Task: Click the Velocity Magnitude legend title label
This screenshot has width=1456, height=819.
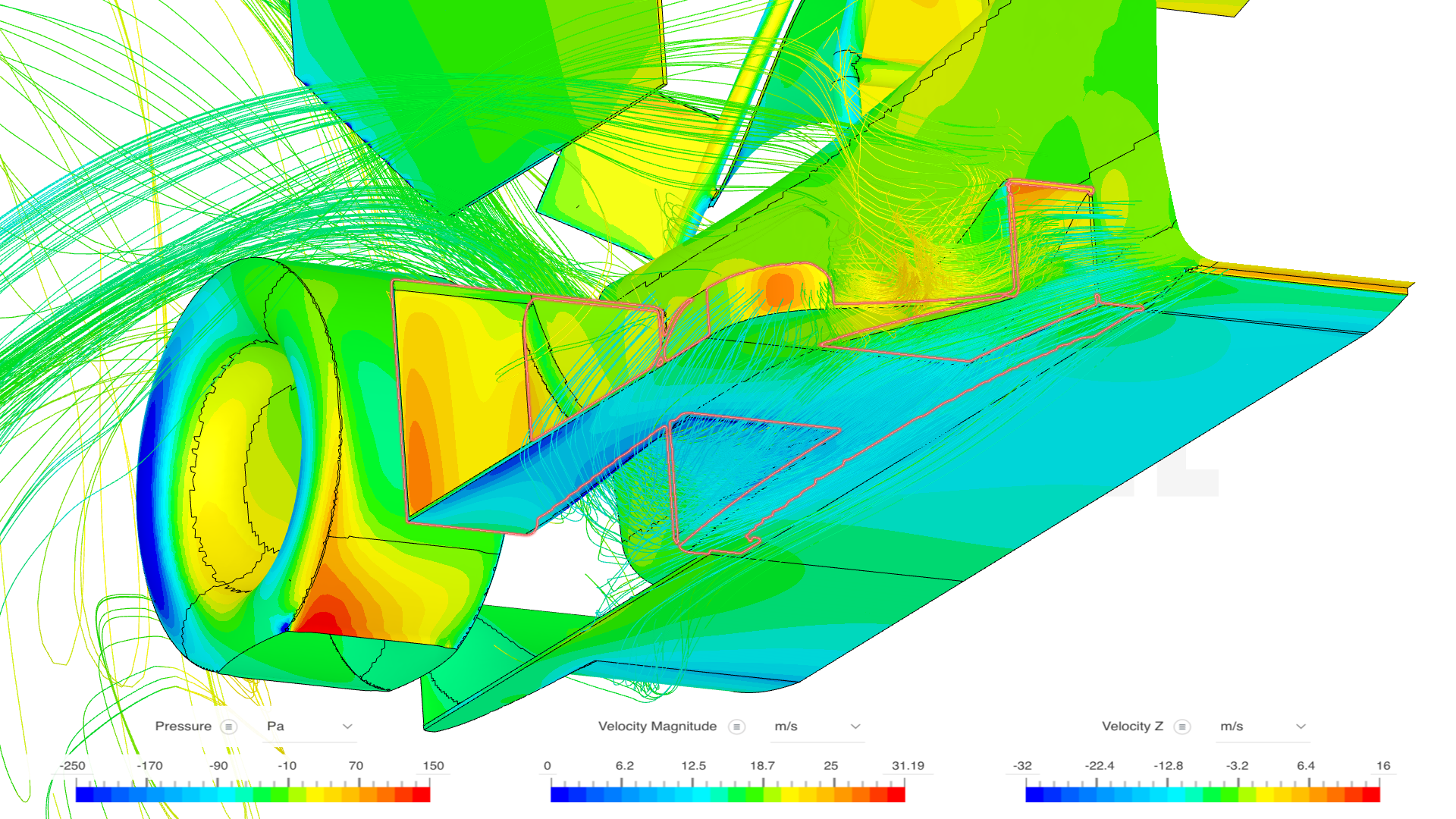Action: [657, 726]
